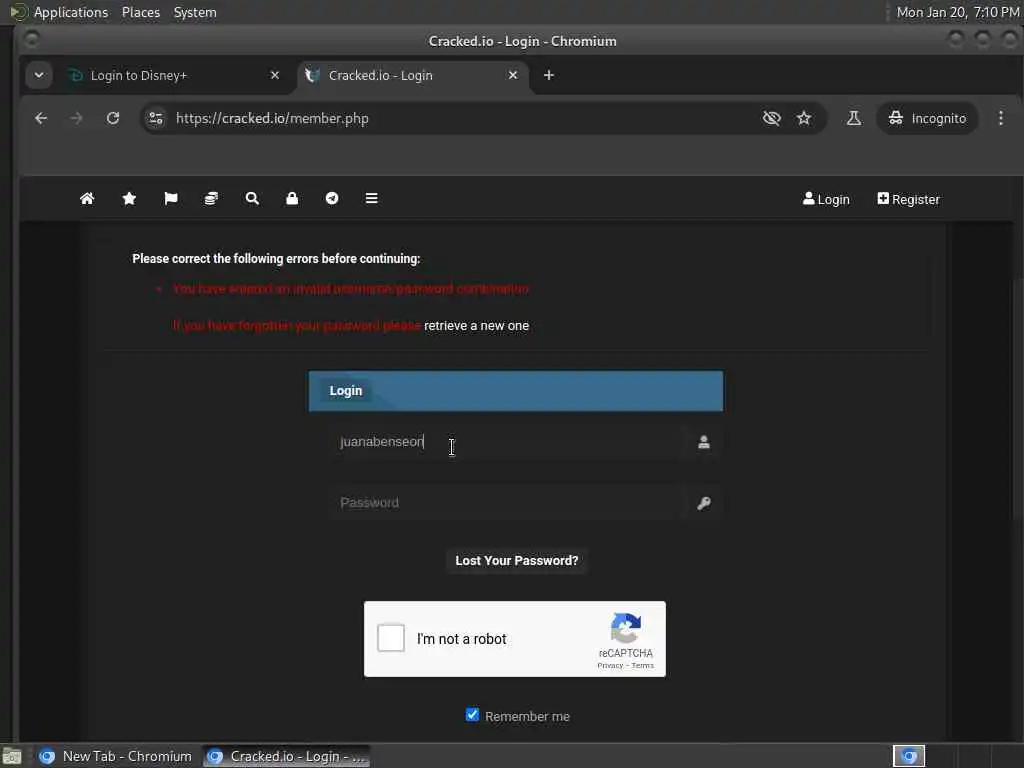Bookmark this page with the star icon

click(804, 118)
